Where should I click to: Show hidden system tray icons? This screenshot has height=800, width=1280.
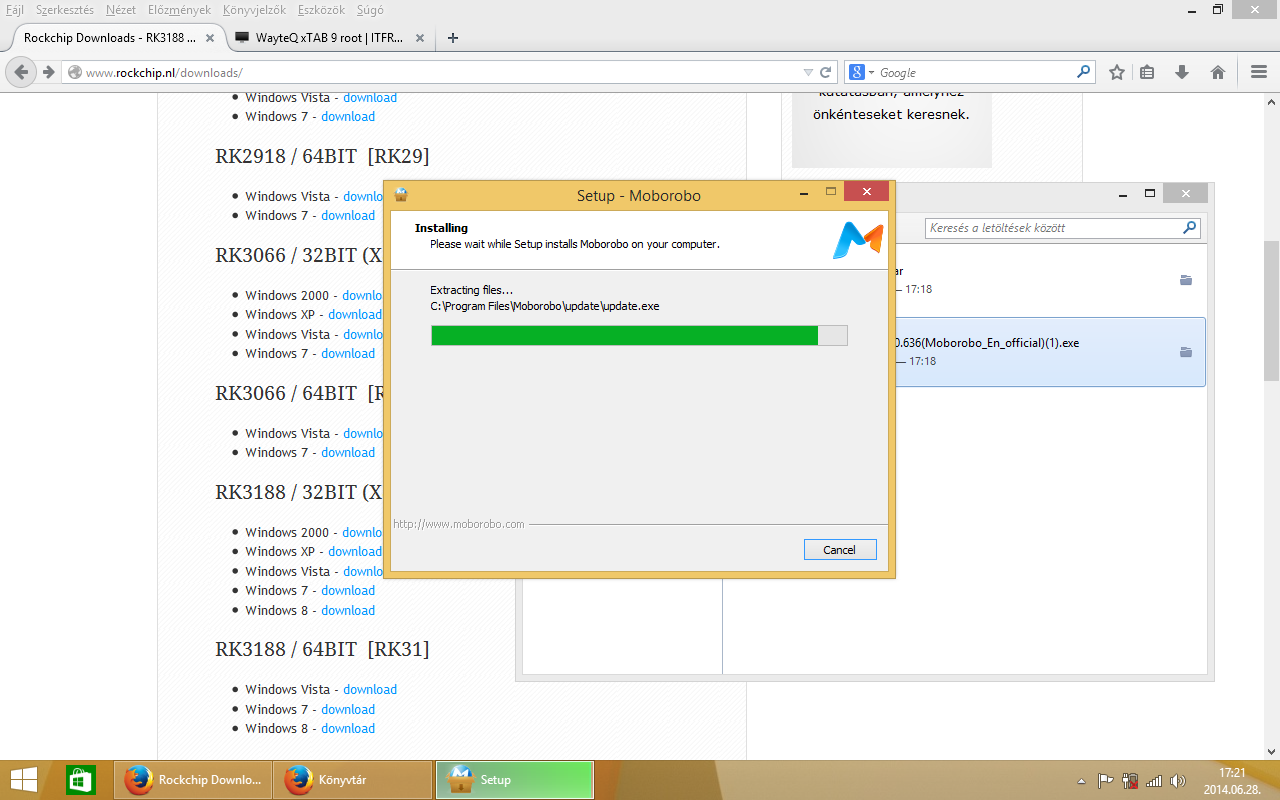point(1081,781)
